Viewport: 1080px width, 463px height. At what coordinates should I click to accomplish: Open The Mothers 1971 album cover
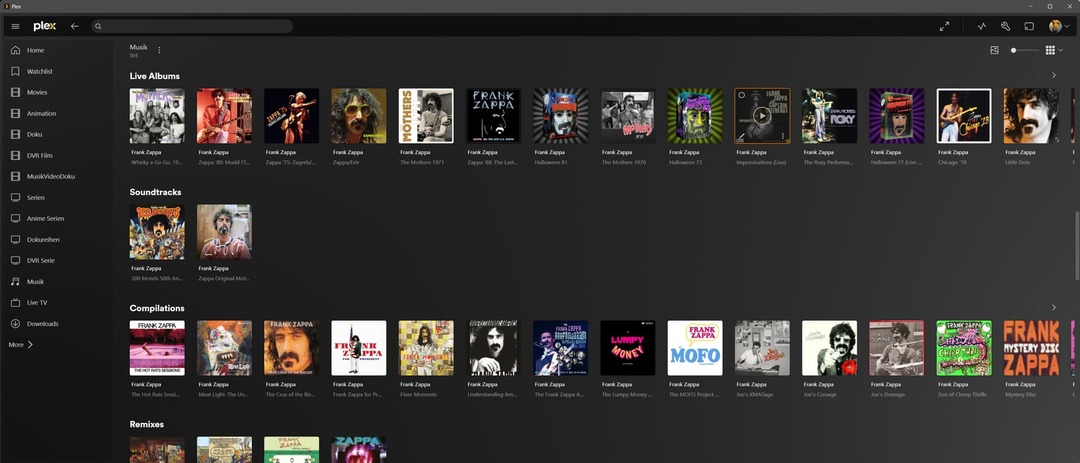pos(426,116)
